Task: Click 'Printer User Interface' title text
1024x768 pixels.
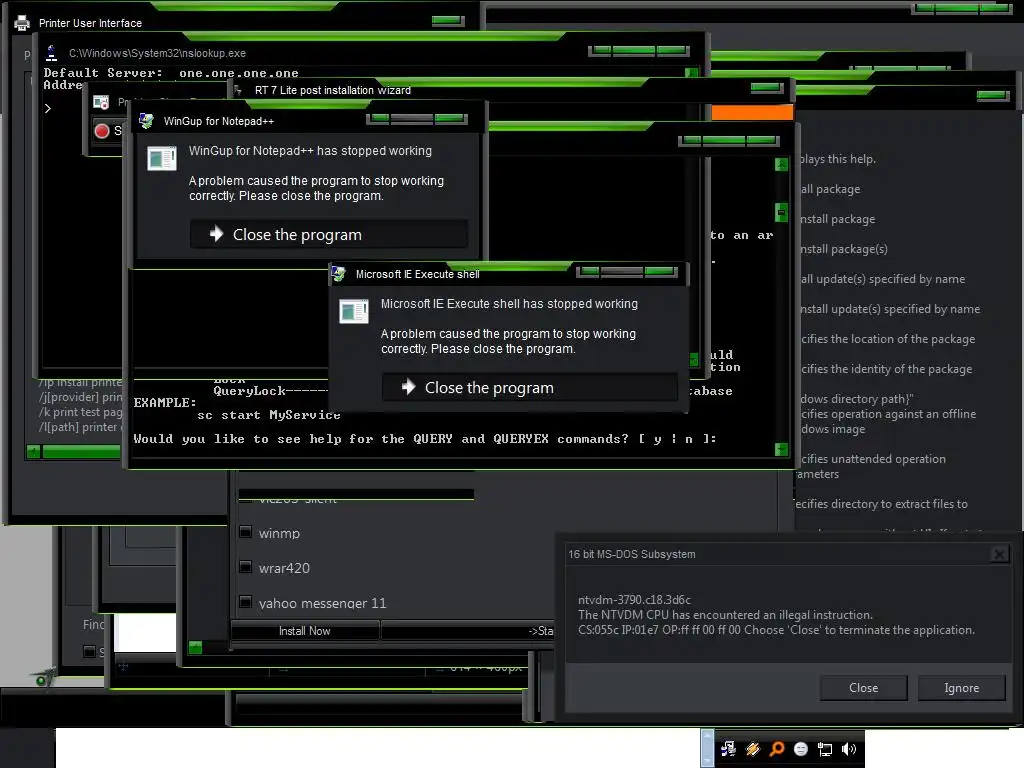Action: coord(90,23)
